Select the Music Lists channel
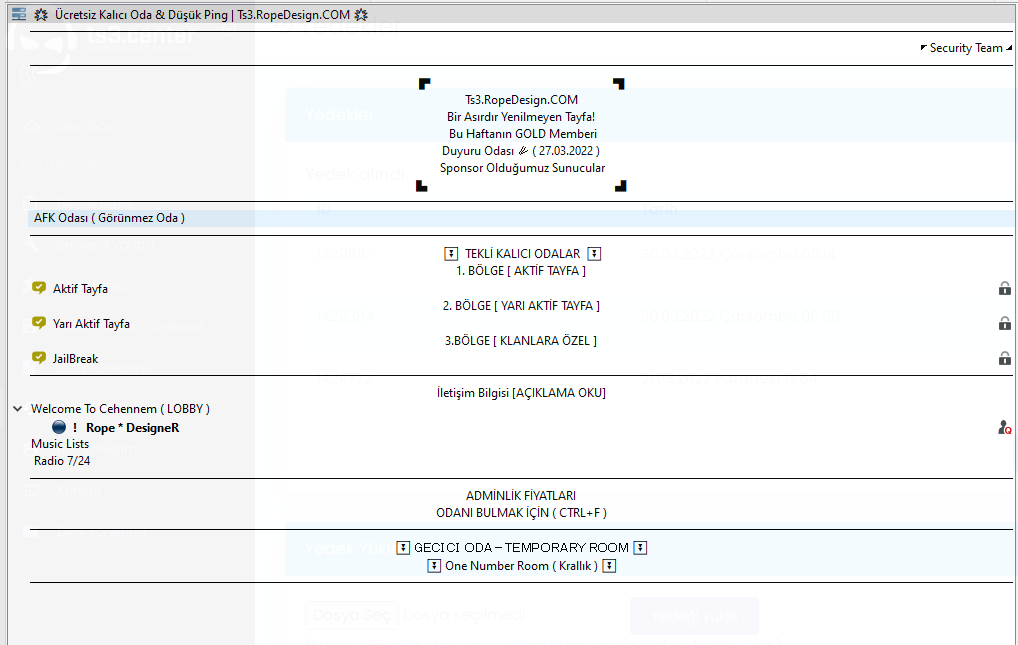The height and width of the screenshot is (645, 1018). point(60,444)
